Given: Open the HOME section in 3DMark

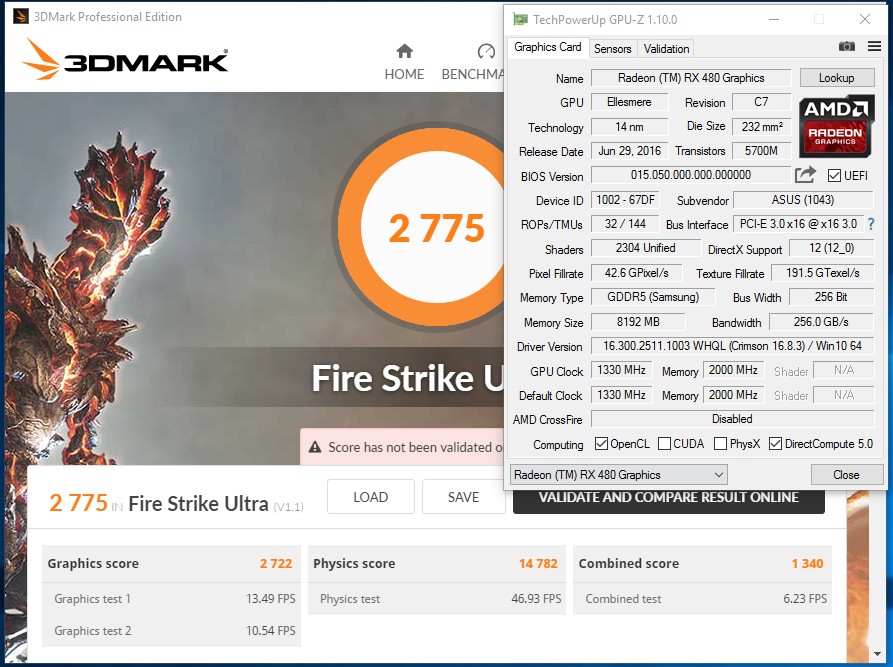Looking at the screenshot, I should 404,62.
